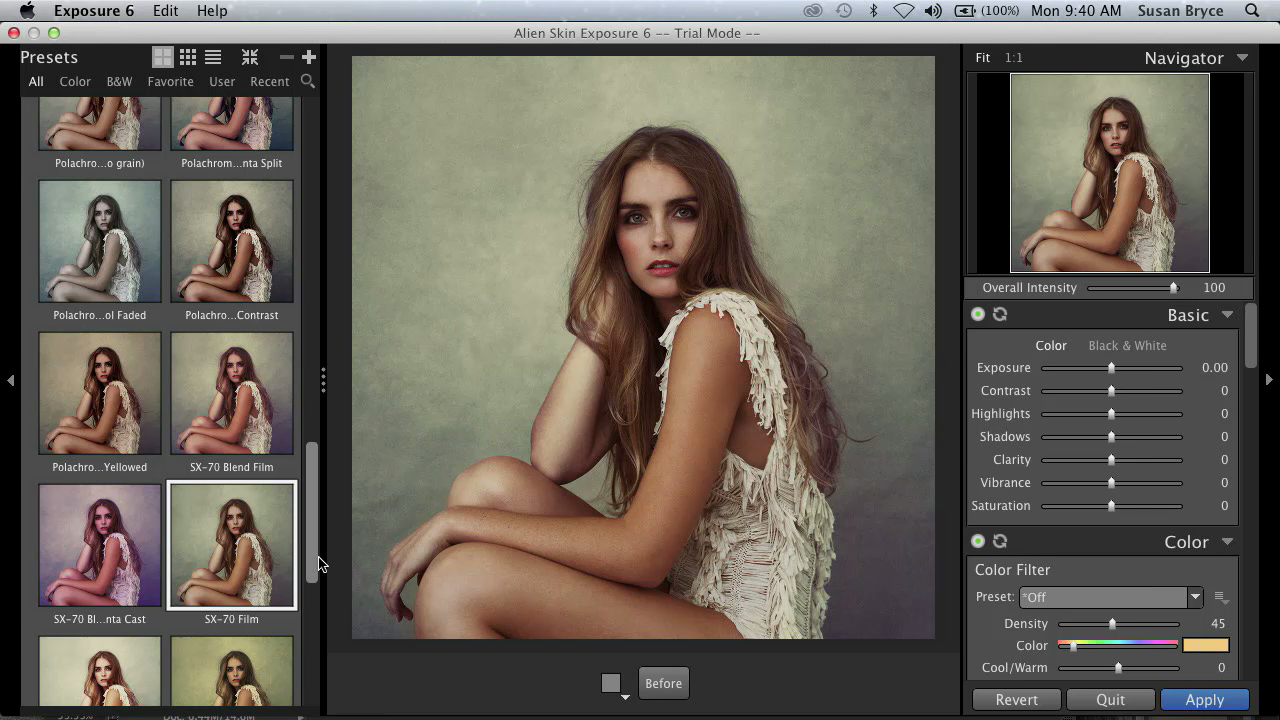Click the plus icon to add preset
The image size is (1280, 720).
(x=309, y=57)
